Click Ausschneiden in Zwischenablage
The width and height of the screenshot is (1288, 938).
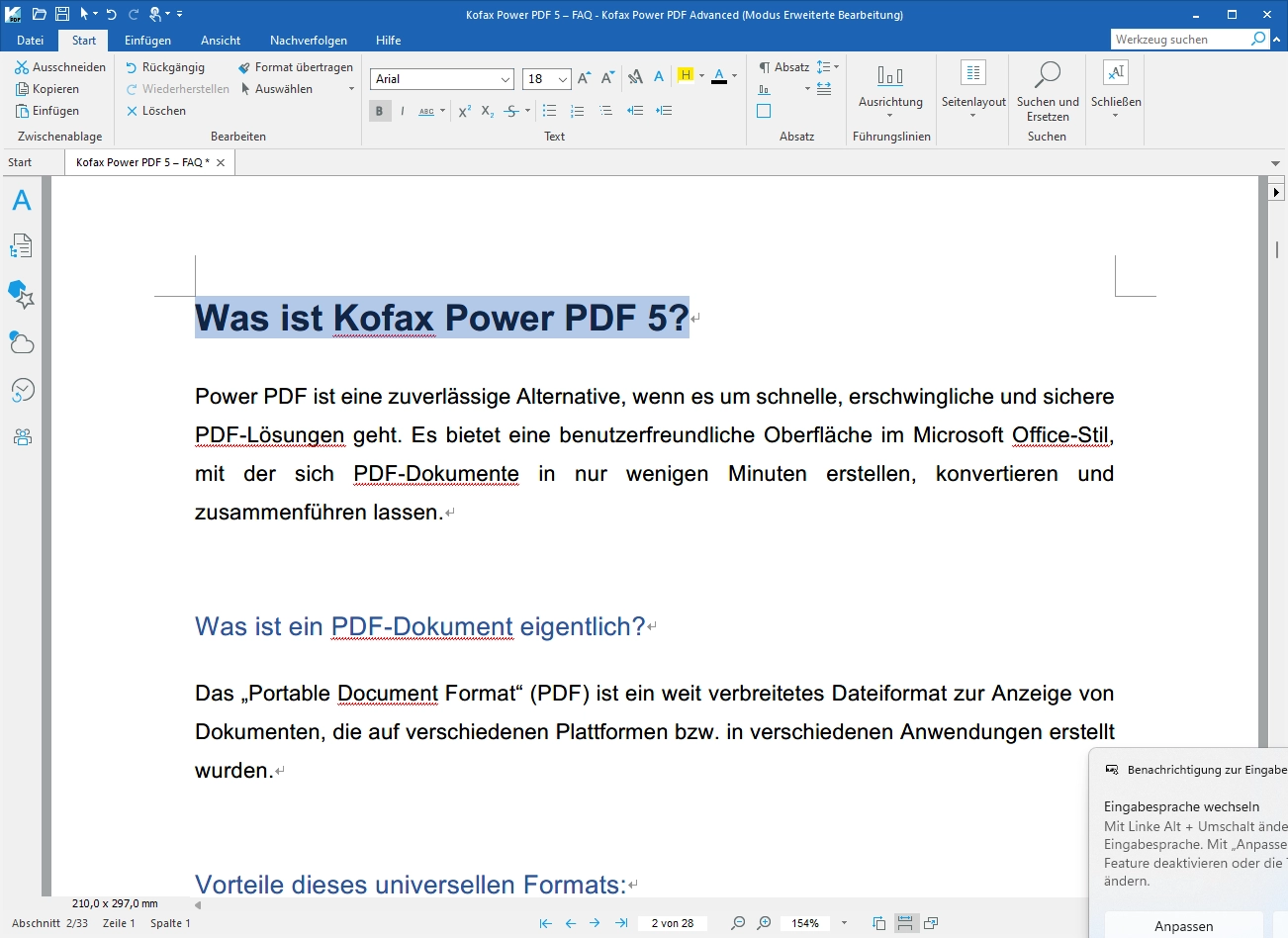(60, 67)
